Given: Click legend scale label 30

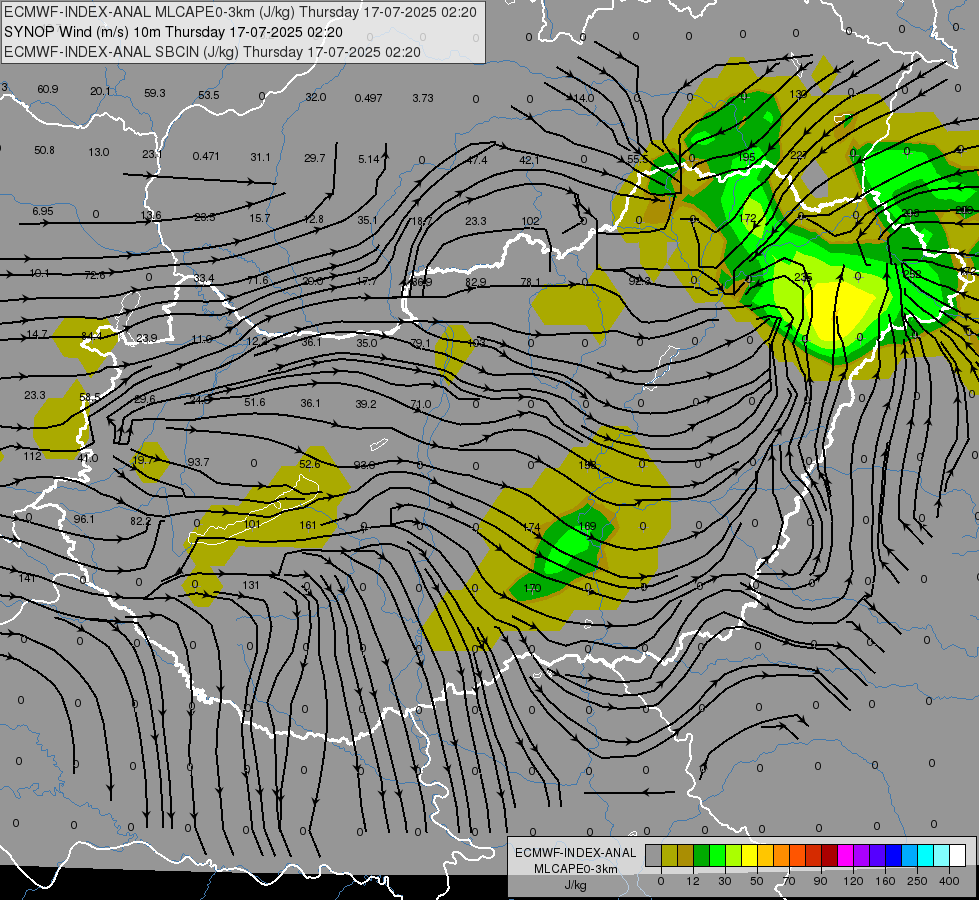Looking at the screenshot, I should [x=725, y=881].
